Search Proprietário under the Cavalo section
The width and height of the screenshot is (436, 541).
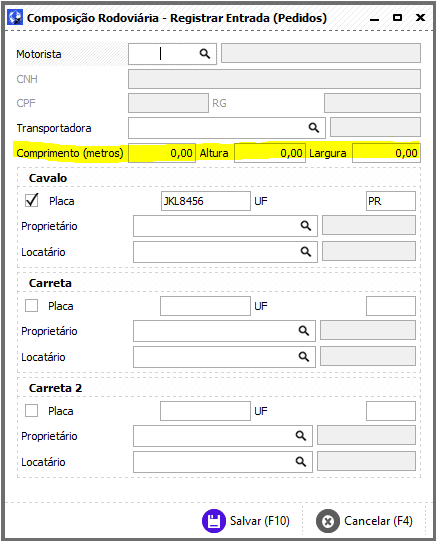[306, 226]
